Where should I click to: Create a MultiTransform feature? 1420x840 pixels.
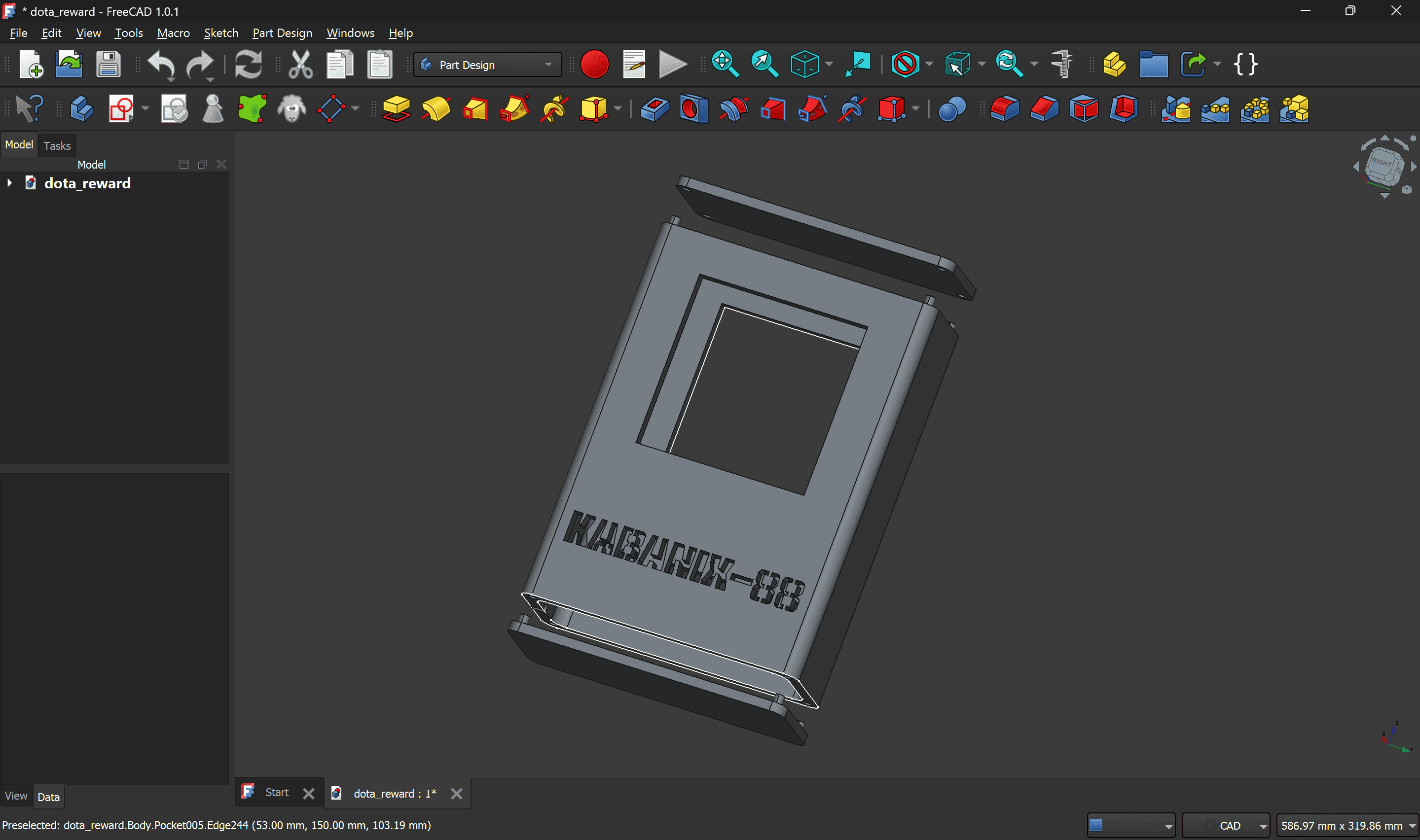[1294, 108]
